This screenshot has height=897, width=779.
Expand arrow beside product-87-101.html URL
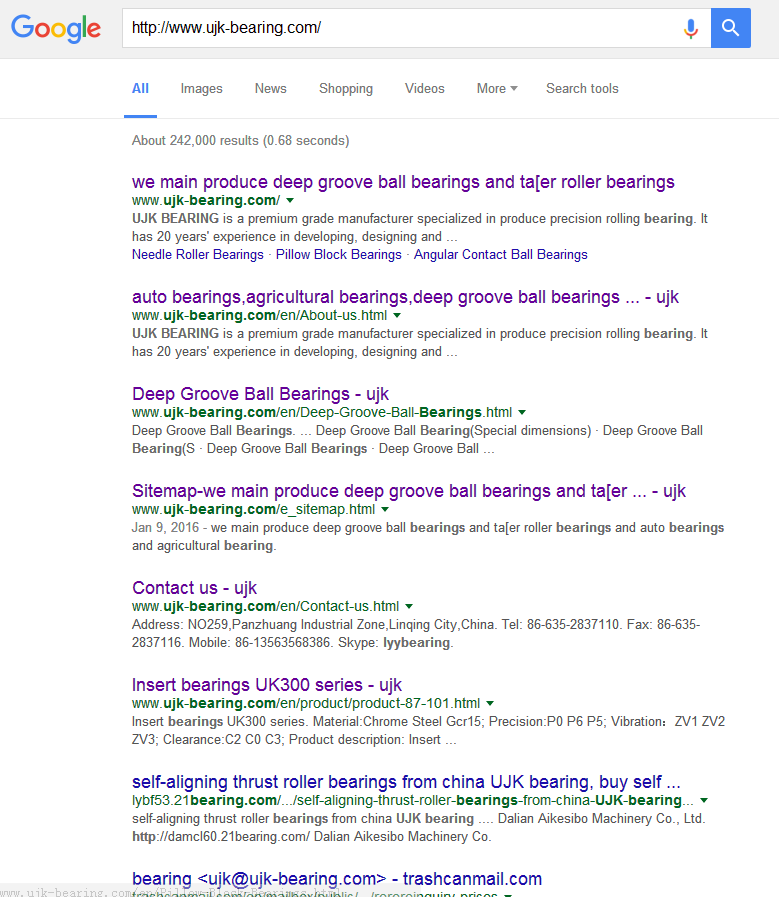[x=490, y=704]
